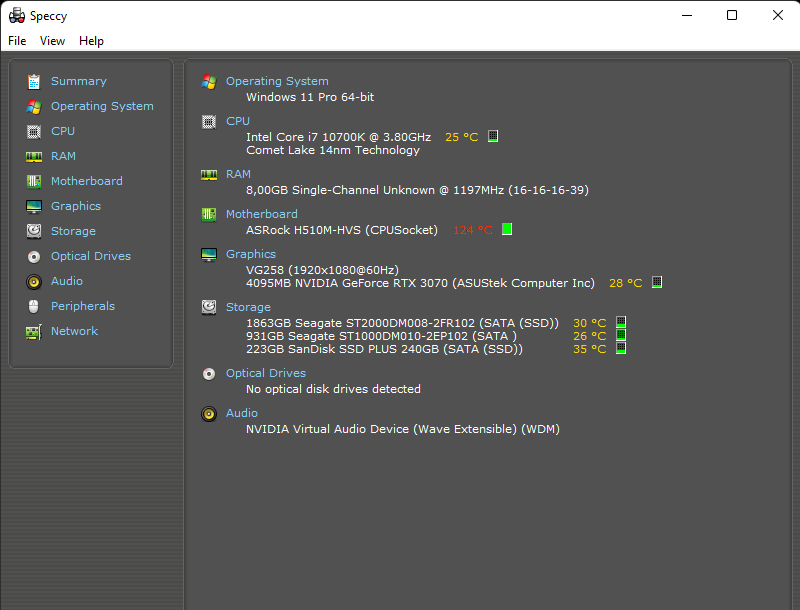Open the View menu

pyautogui.click(x=53, y=41)
